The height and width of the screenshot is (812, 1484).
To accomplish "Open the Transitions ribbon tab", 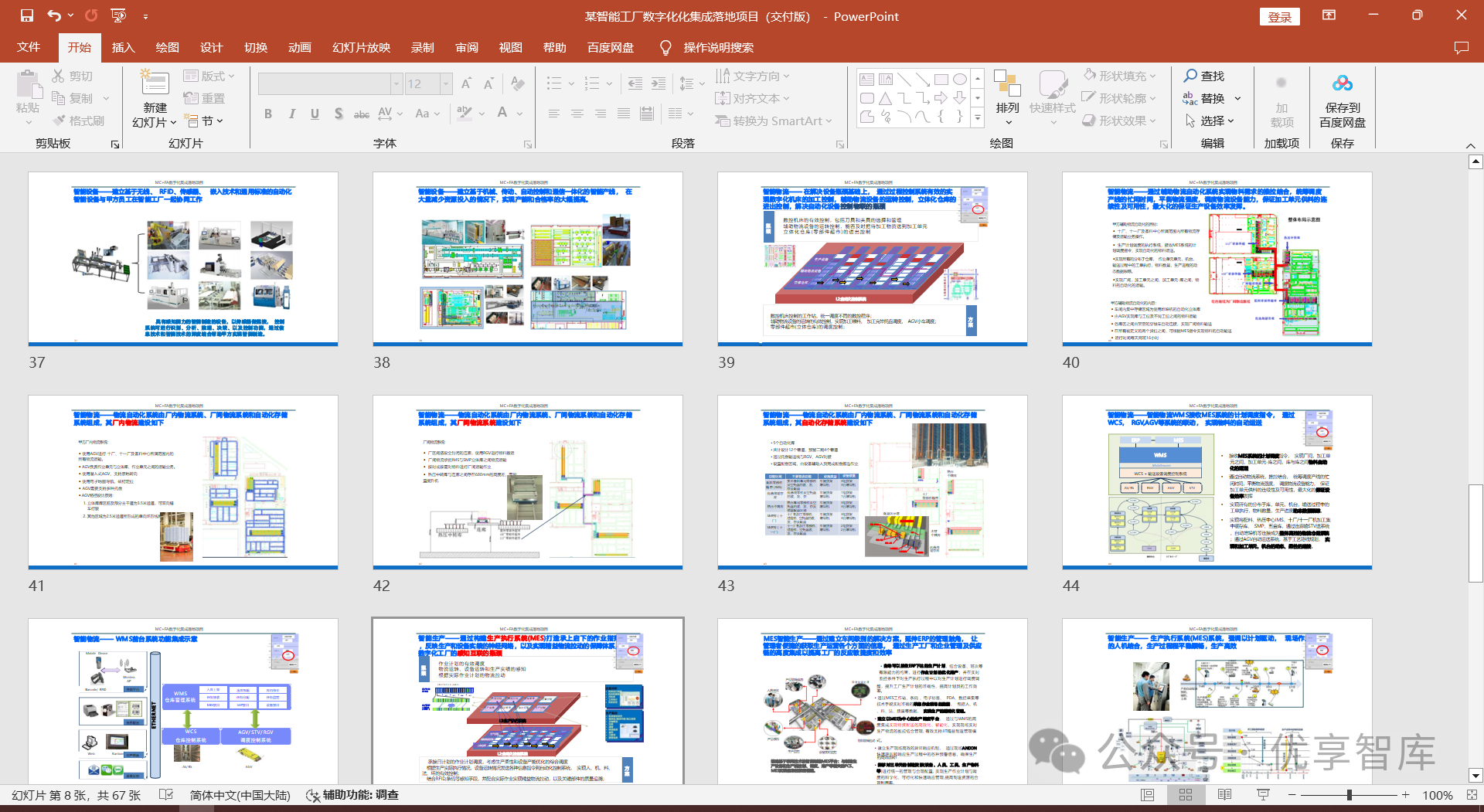I will [255, 48].
